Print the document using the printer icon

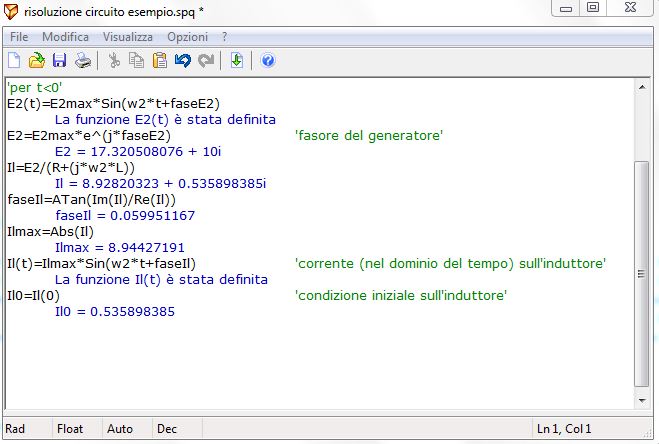(x=83, y=60)
